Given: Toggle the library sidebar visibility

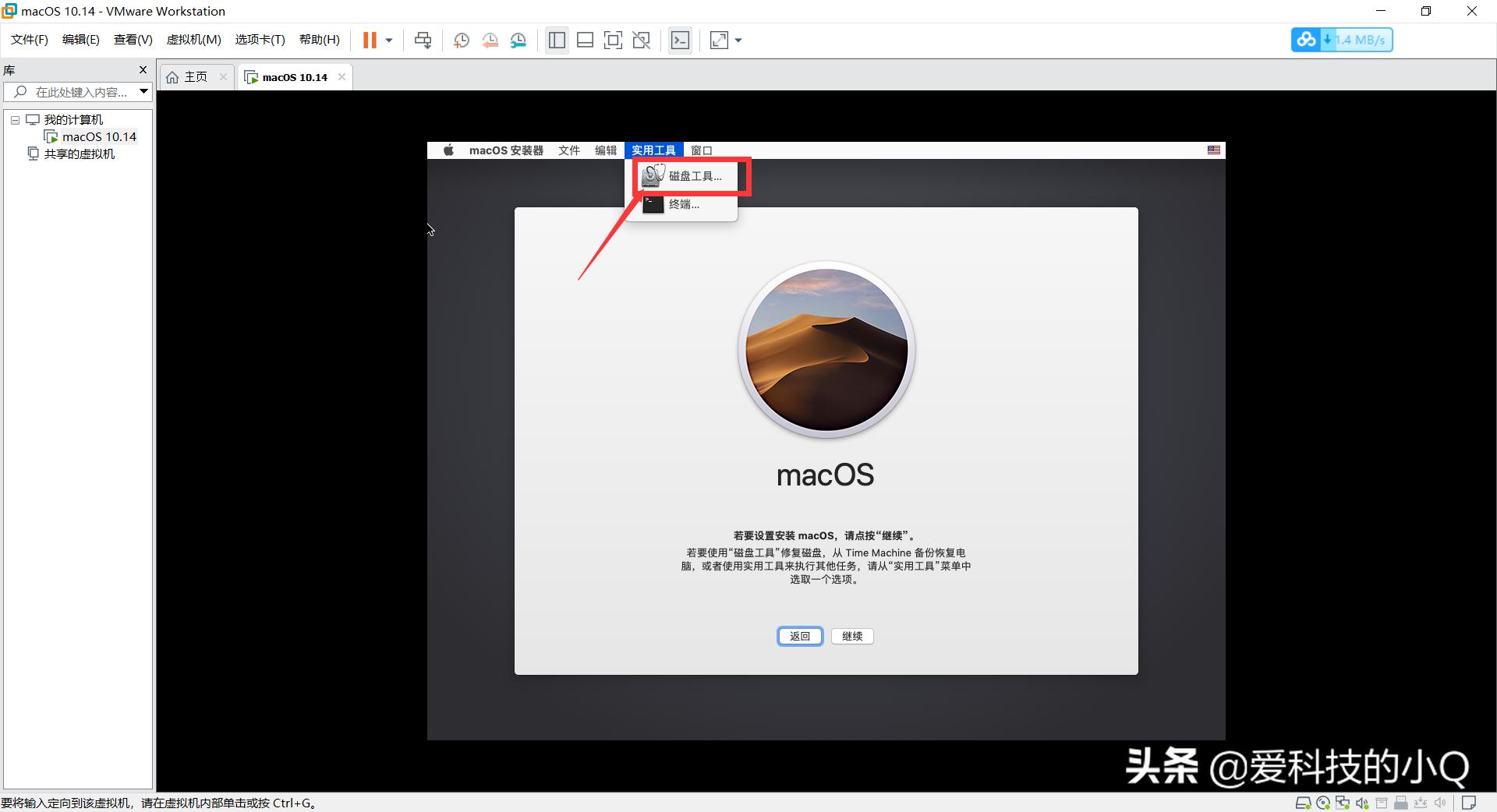Looking at the screenshot, I should [556, 40].
